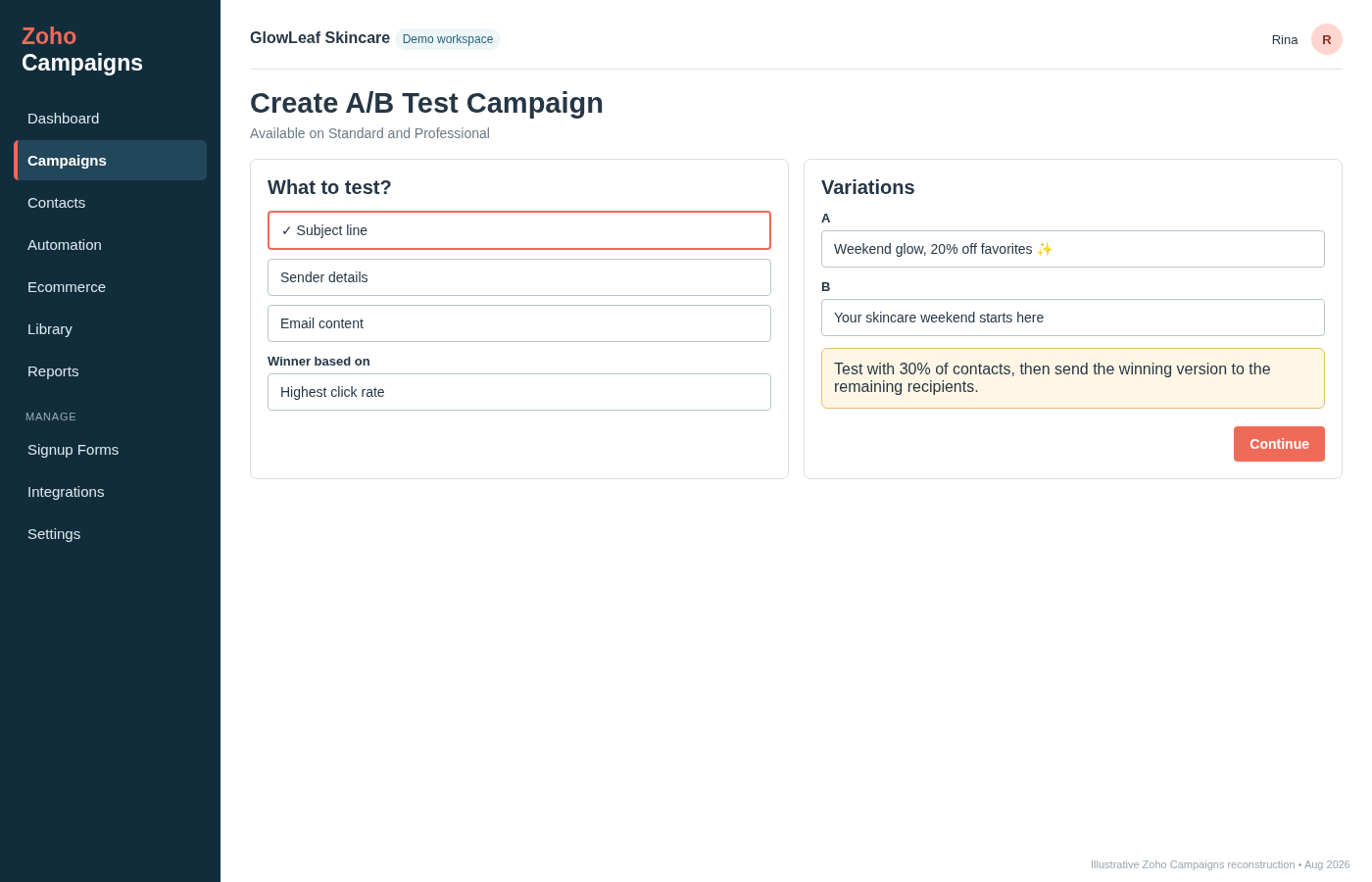Choose Email content test option
This screenshot has height=882, width=1372.
[519, 323]
